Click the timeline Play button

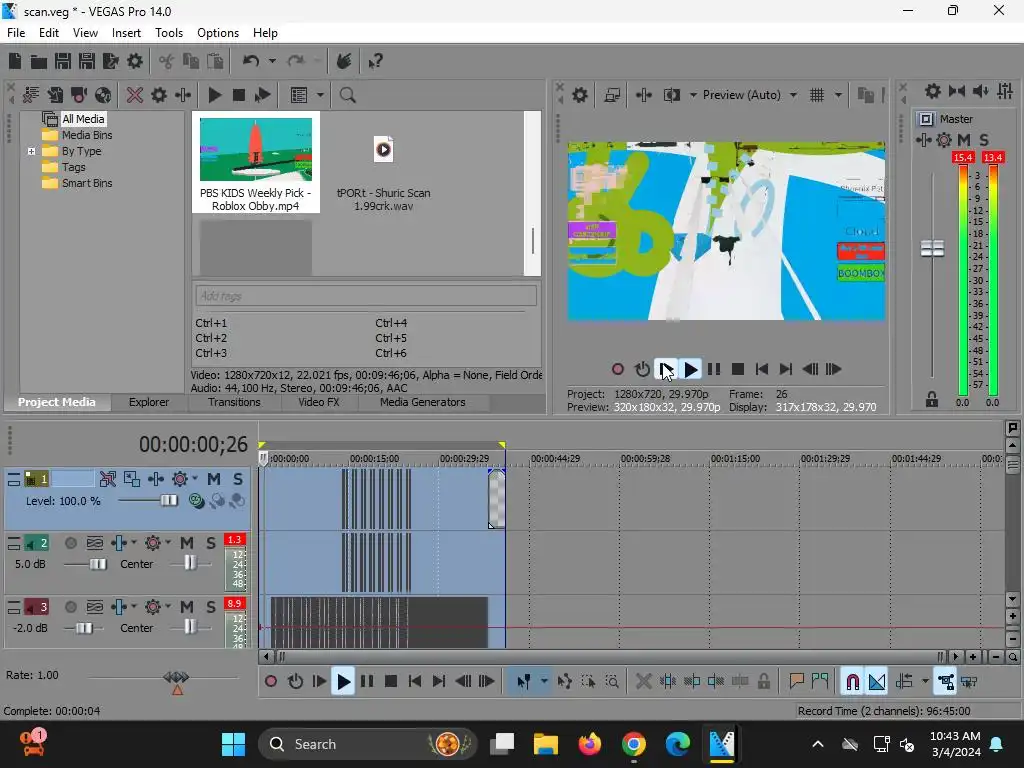(x=343, y=682)
